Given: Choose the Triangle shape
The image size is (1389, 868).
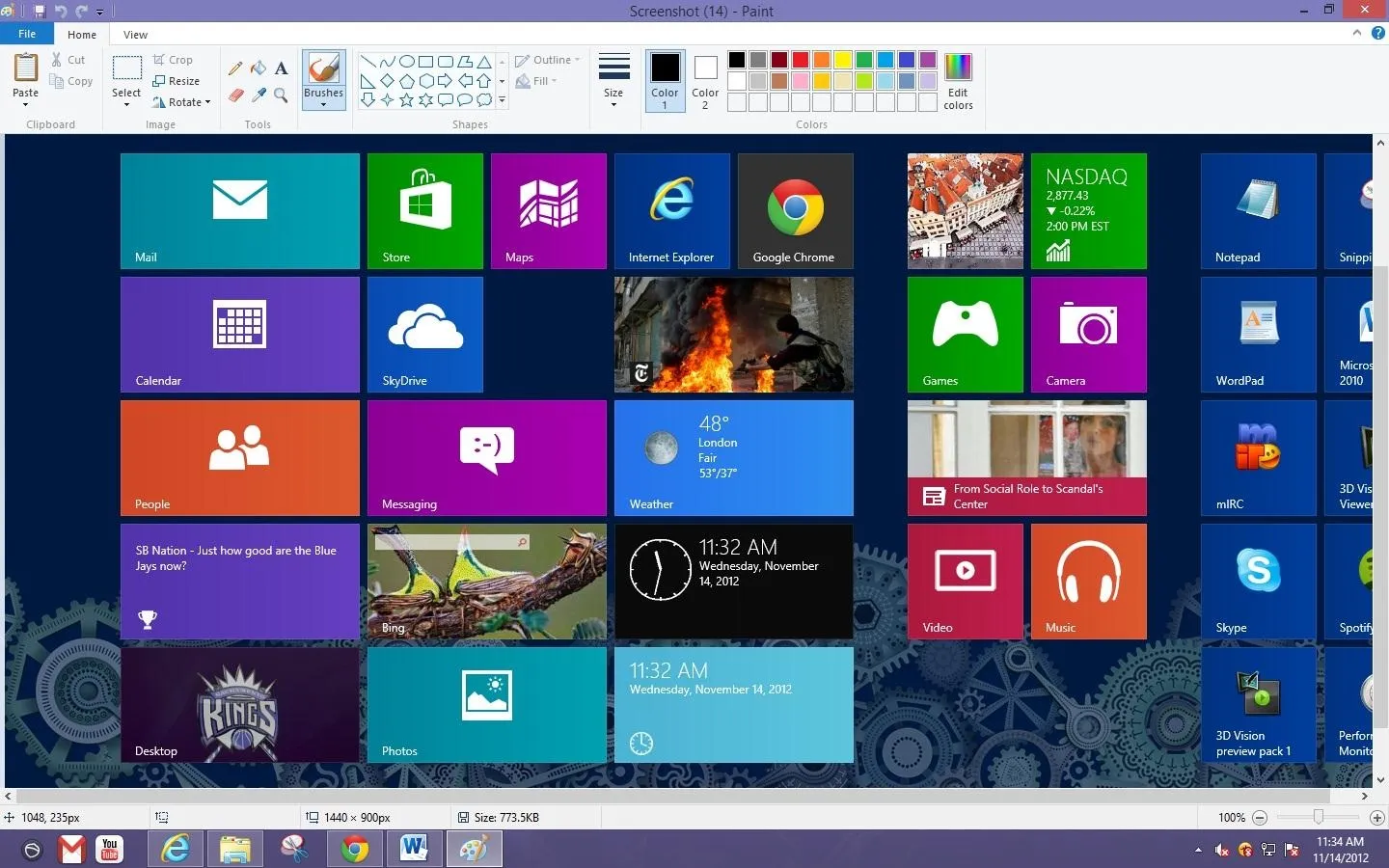Looking at the screenshot, I should (x=484, y=62).
